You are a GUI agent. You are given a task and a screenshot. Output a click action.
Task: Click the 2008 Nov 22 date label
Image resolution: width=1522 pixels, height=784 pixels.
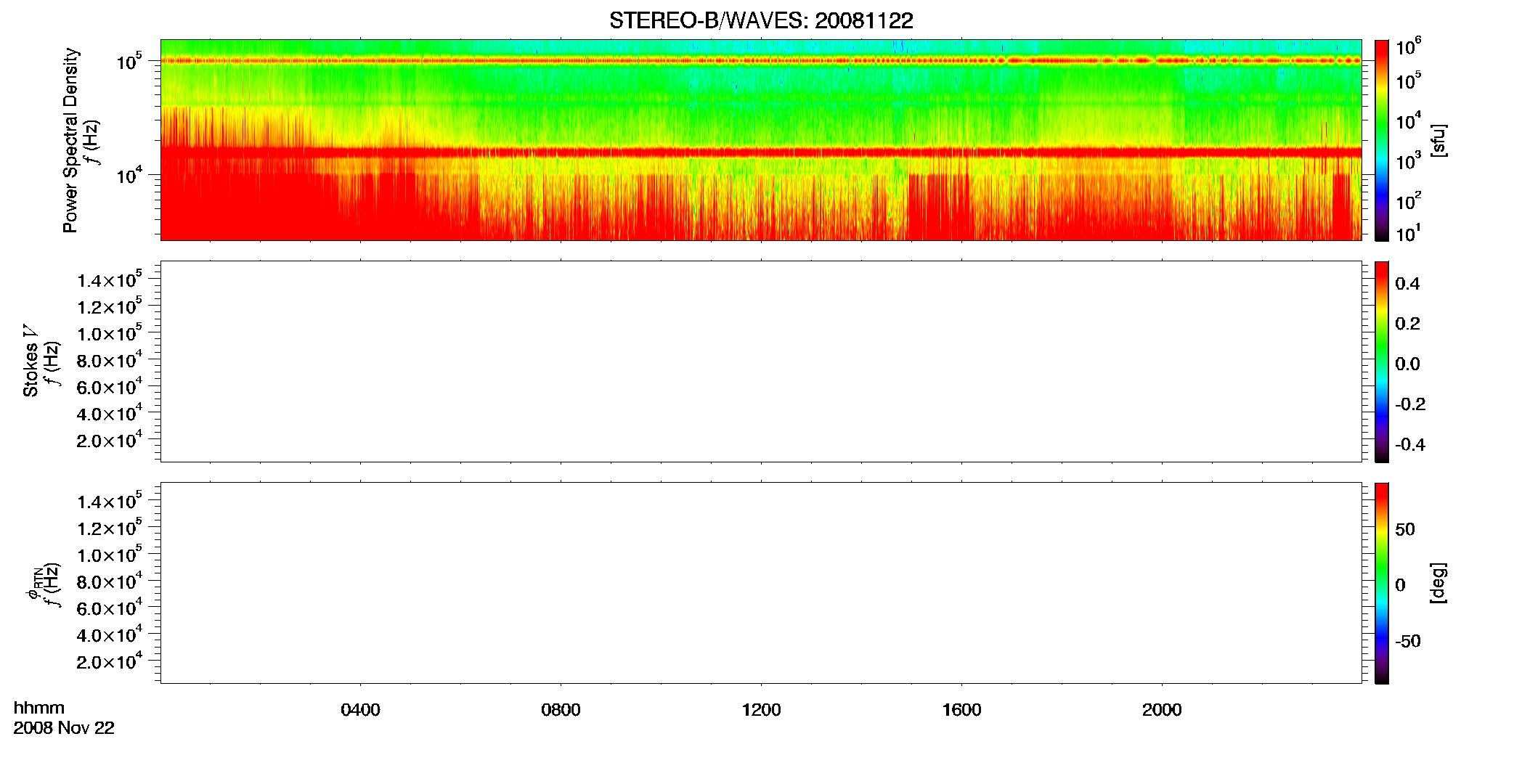[x=64, y=728]
